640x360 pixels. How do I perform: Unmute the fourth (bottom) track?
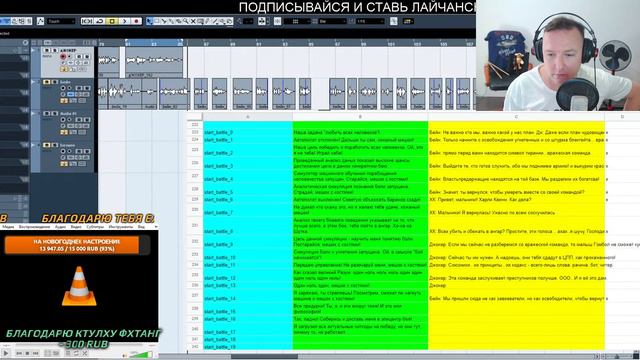47,145
